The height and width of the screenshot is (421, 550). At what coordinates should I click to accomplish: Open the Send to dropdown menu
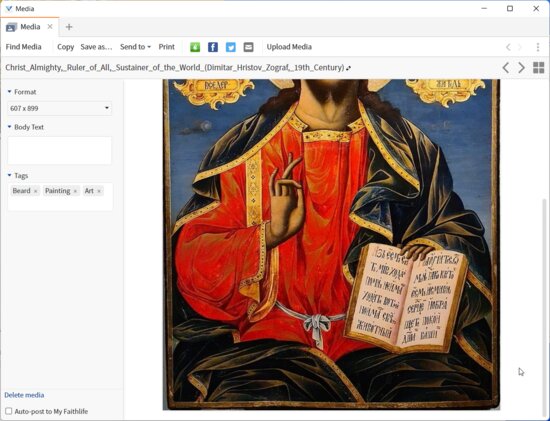135,47
